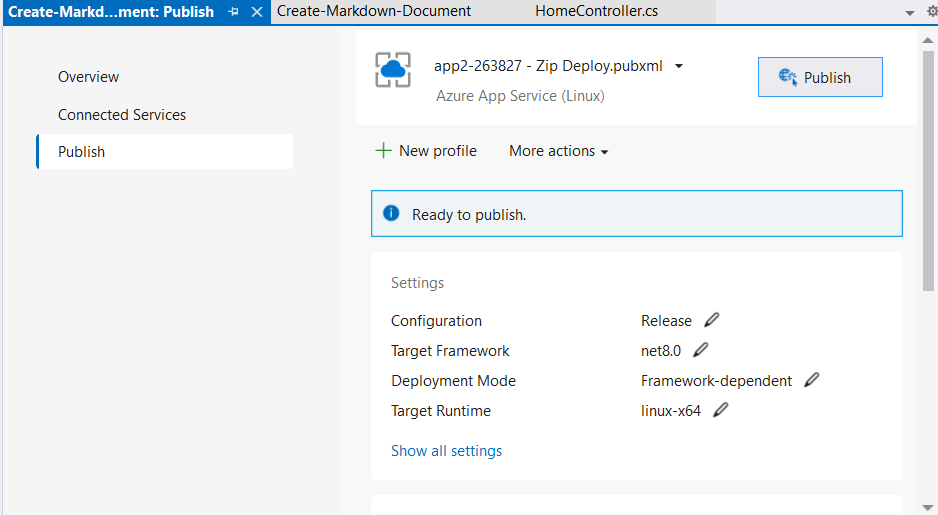The width and height of the screenshot is (938, 515).
Task: Click the green plus icon for New profile
Action: 383,151
